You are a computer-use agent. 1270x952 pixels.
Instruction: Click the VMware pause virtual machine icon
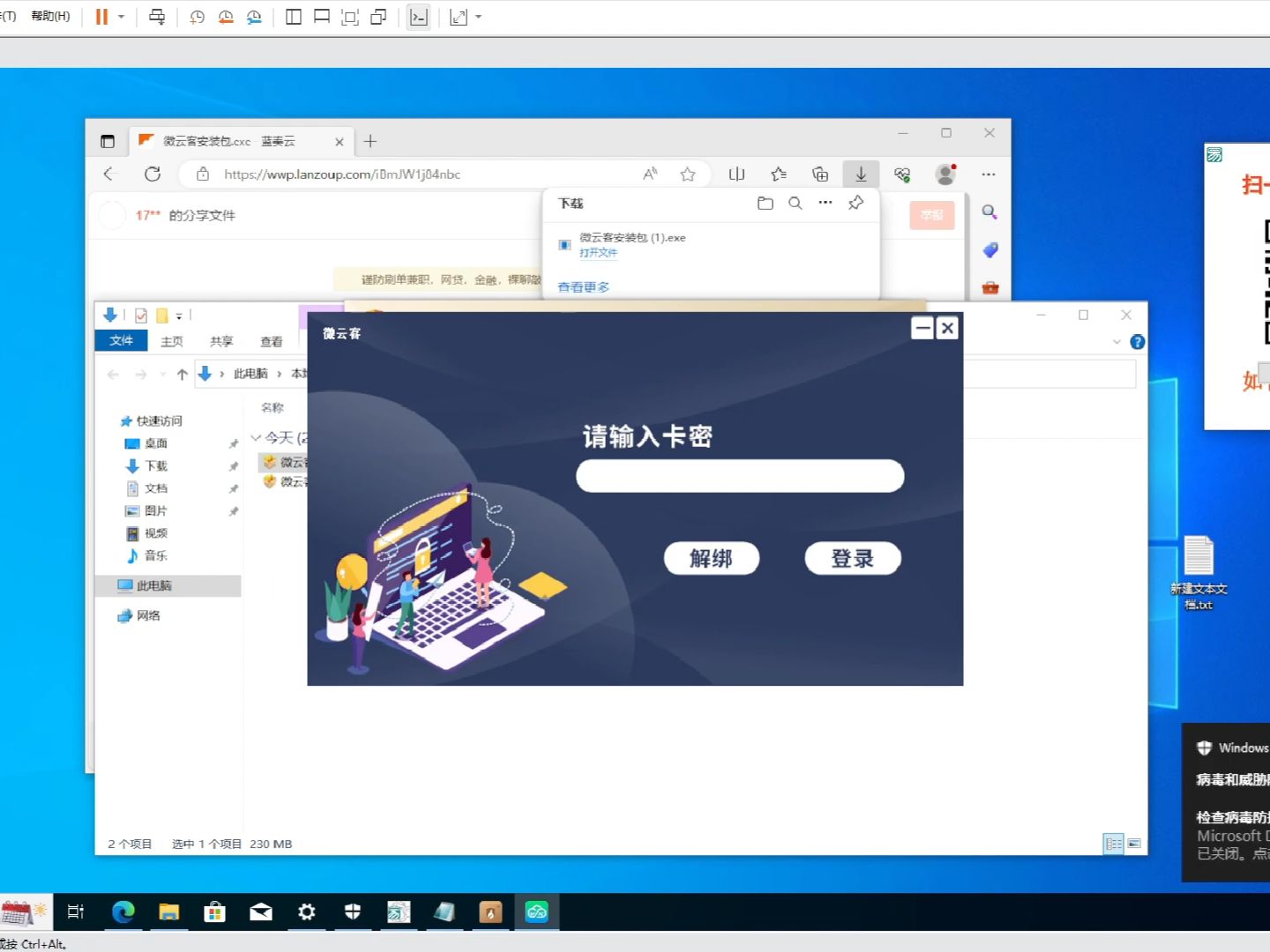pos(101,17)
